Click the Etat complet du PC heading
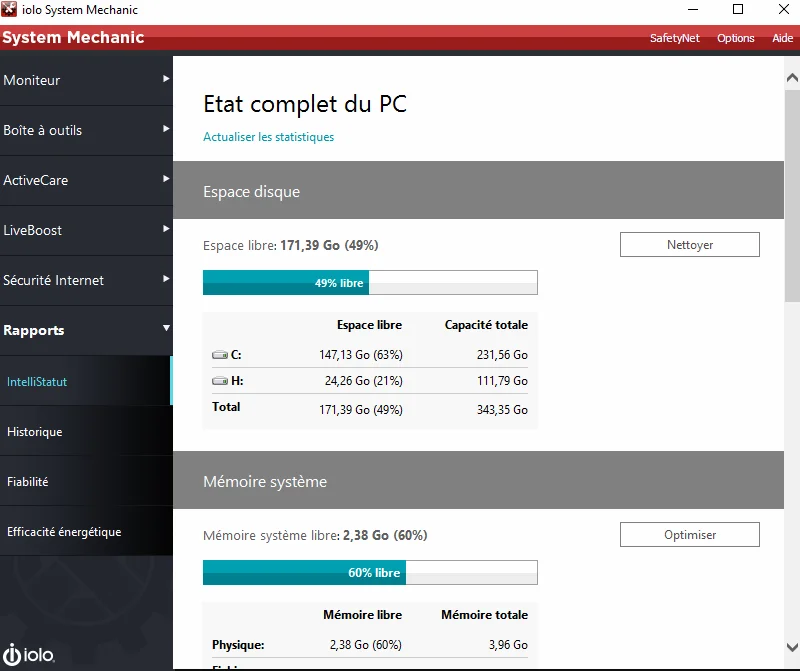Image resolution: width=800 pixels, height=671 pixels. point(305,104)
